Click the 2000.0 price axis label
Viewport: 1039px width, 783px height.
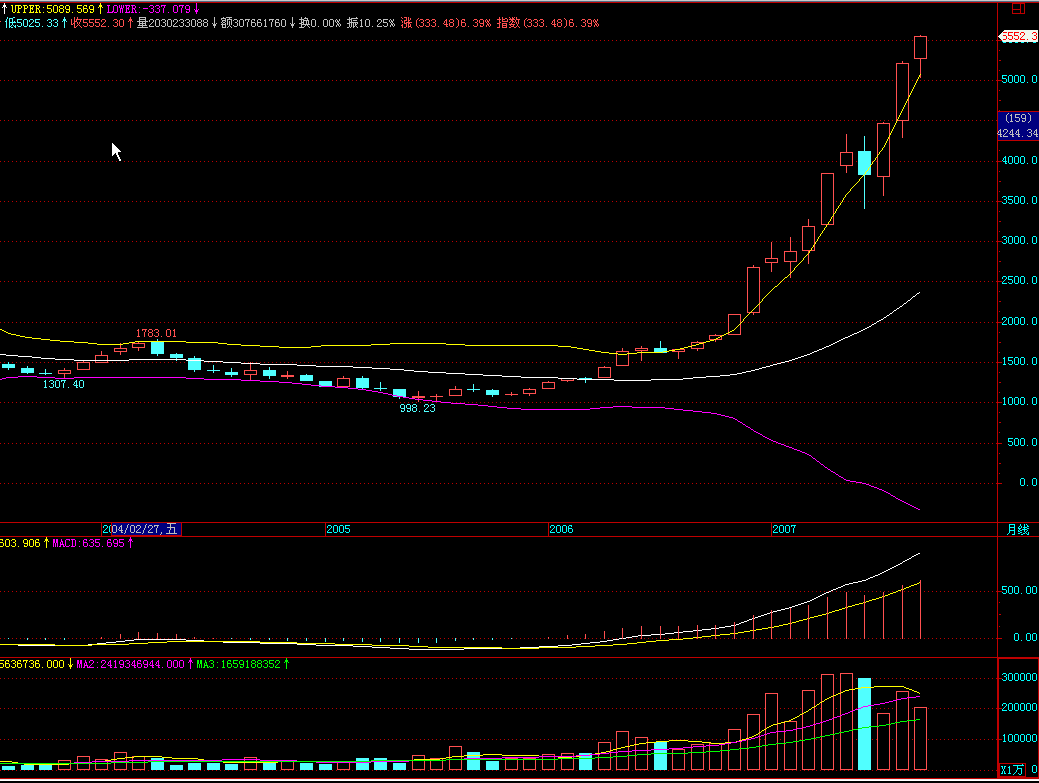pos(1019,321)
